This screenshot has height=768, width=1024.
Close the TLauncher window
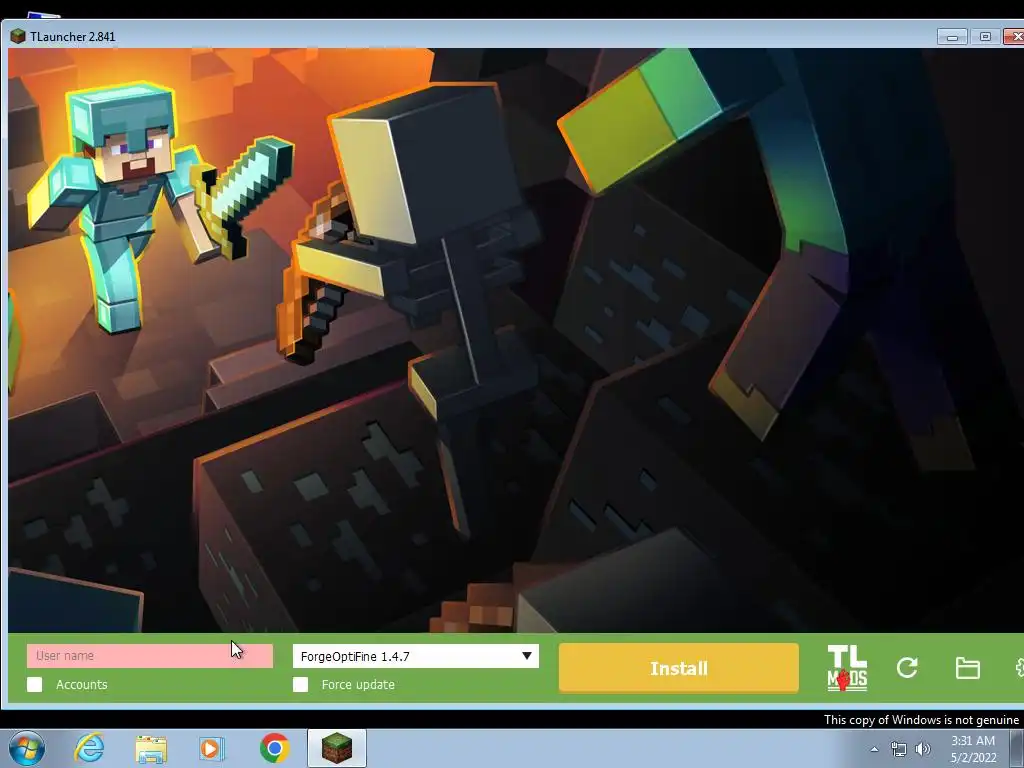pyautogui.click(x=1014, y=37)
